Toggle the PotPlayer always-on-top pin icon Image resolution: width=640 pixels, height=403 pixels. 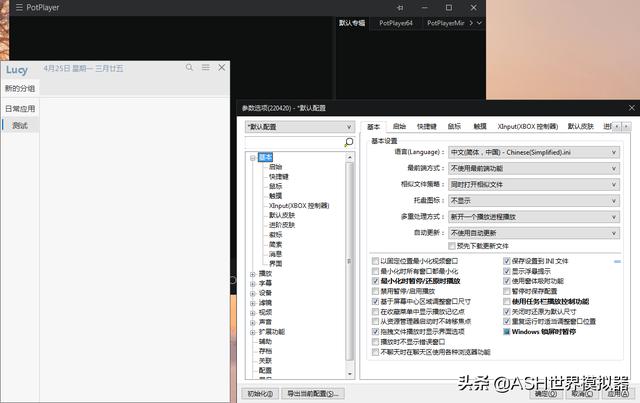tap(400, 7)
